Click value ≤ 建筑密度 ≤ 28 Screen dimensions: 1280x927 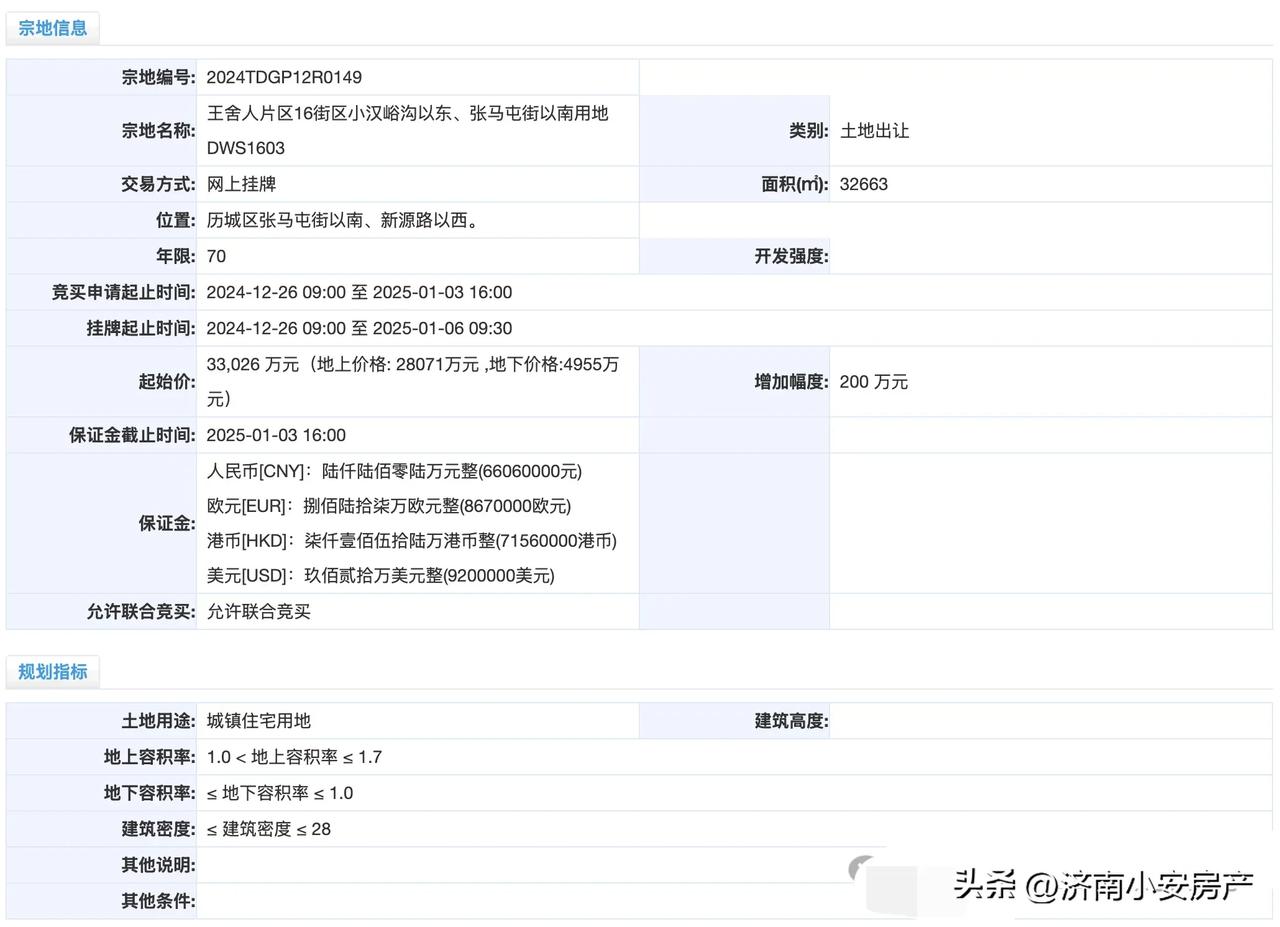tap(269, 829)
